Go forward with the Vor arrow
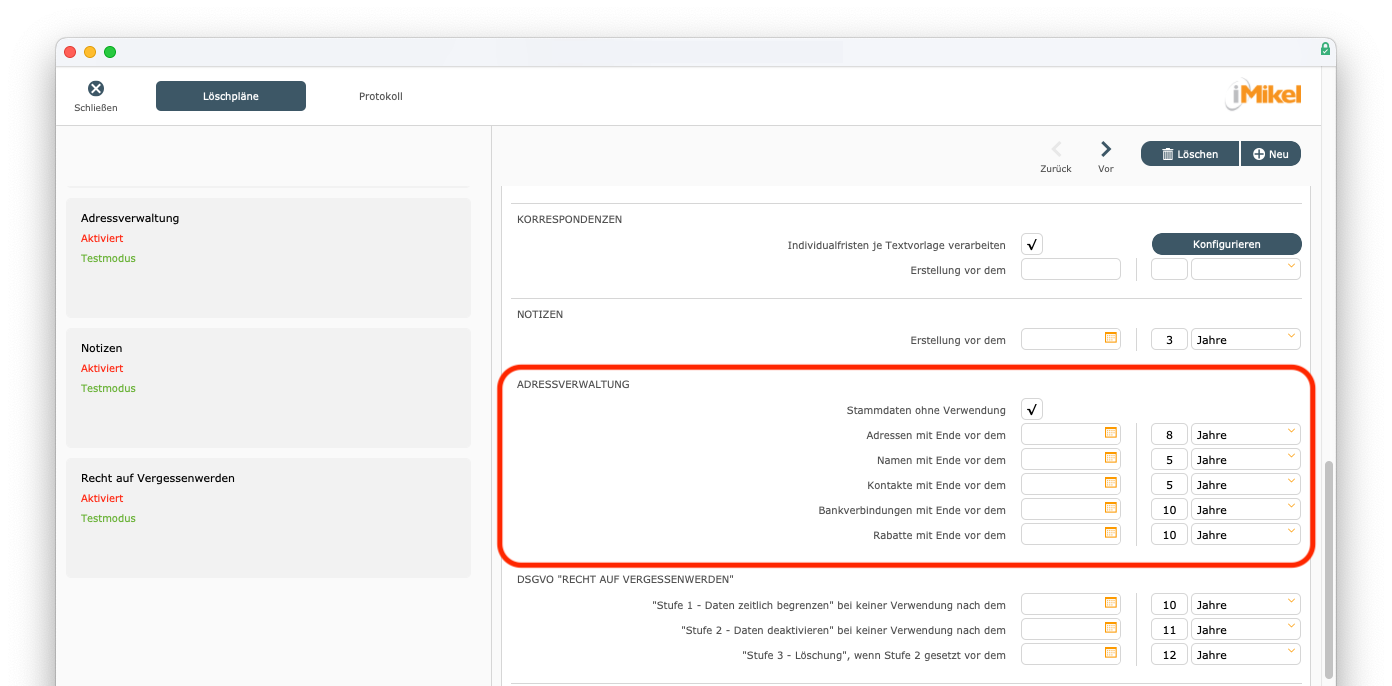 pyautogui.click(x=1105, y=150)
